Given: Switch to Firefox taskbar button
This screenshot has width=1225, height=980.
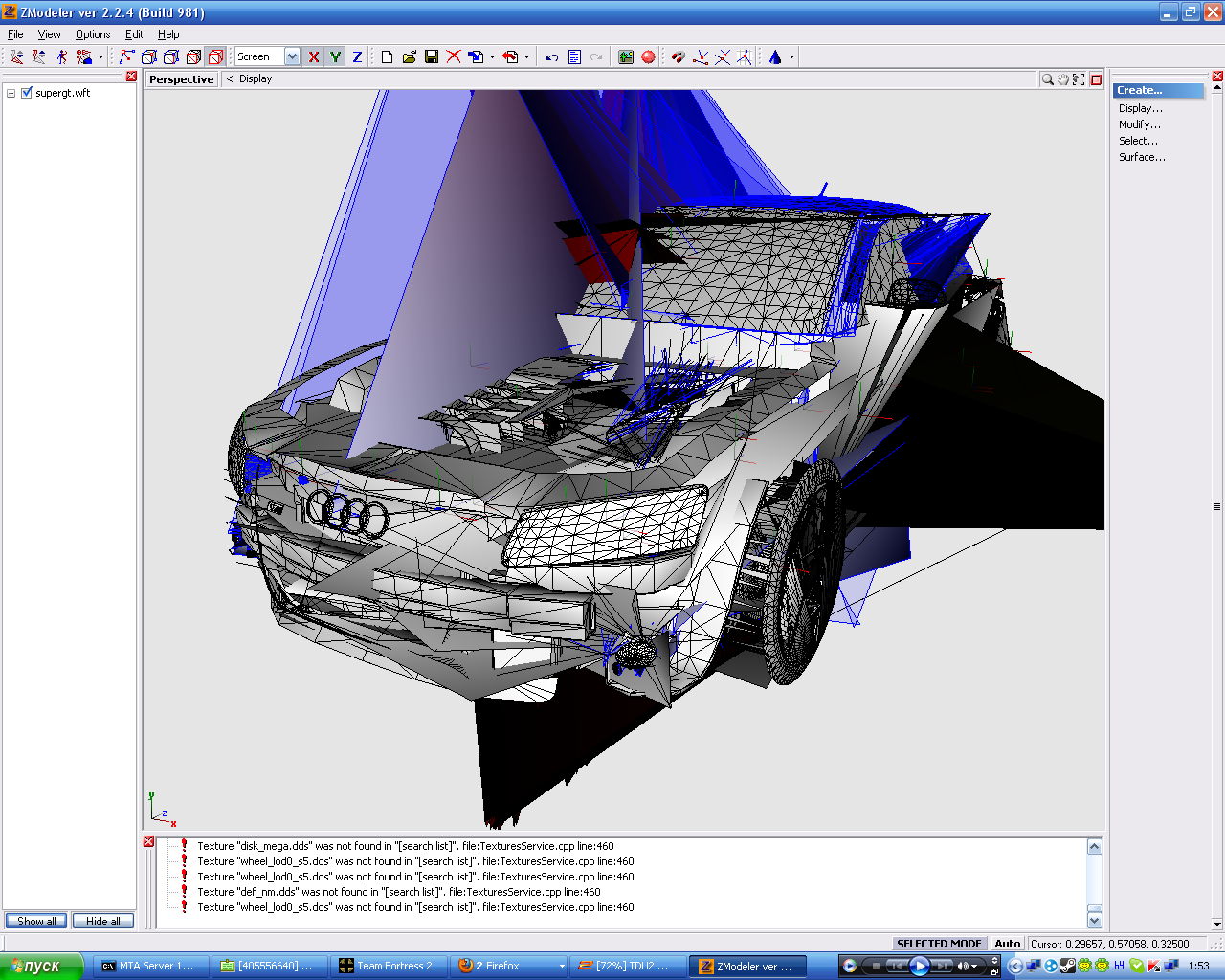Looking at the screenshot, I should pyautogui.click(x=510, y=966).
